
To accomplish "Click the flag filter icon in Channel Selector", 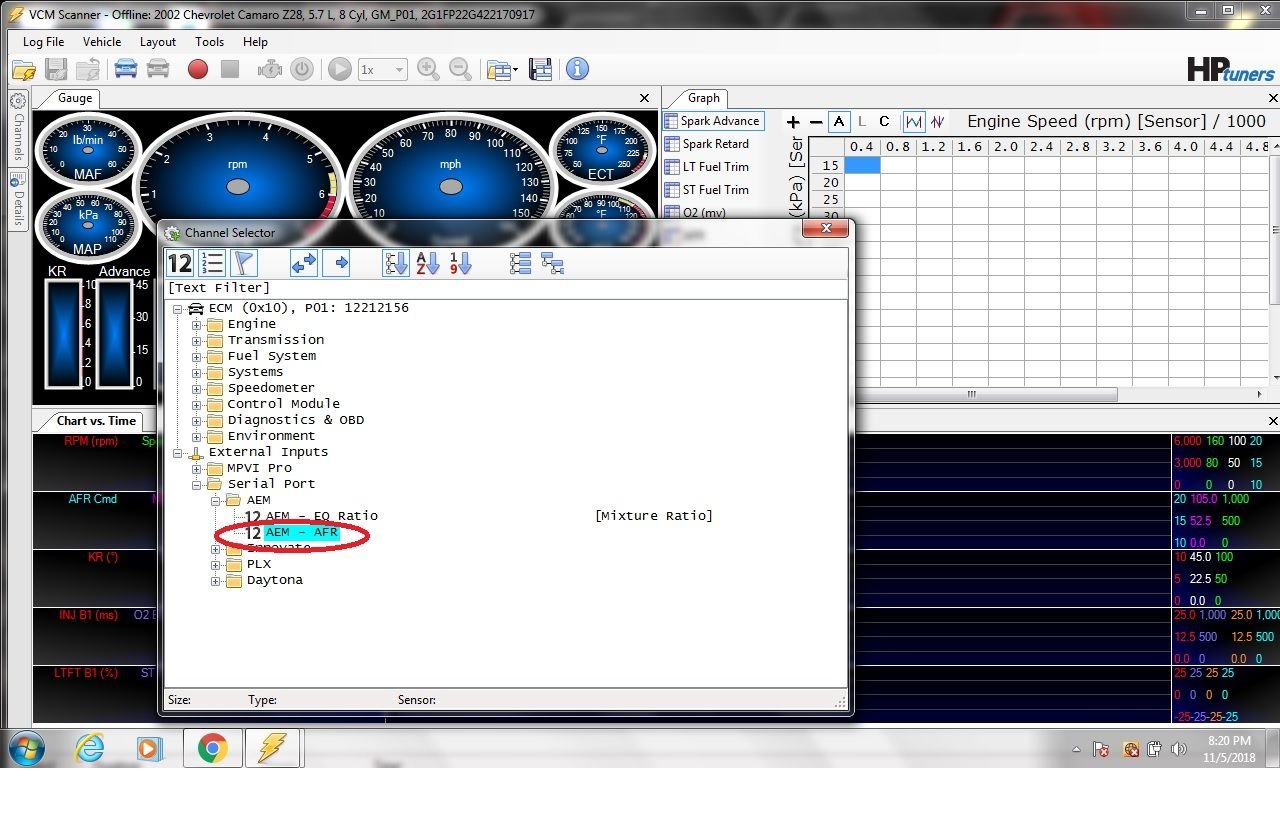I will 244,263.
